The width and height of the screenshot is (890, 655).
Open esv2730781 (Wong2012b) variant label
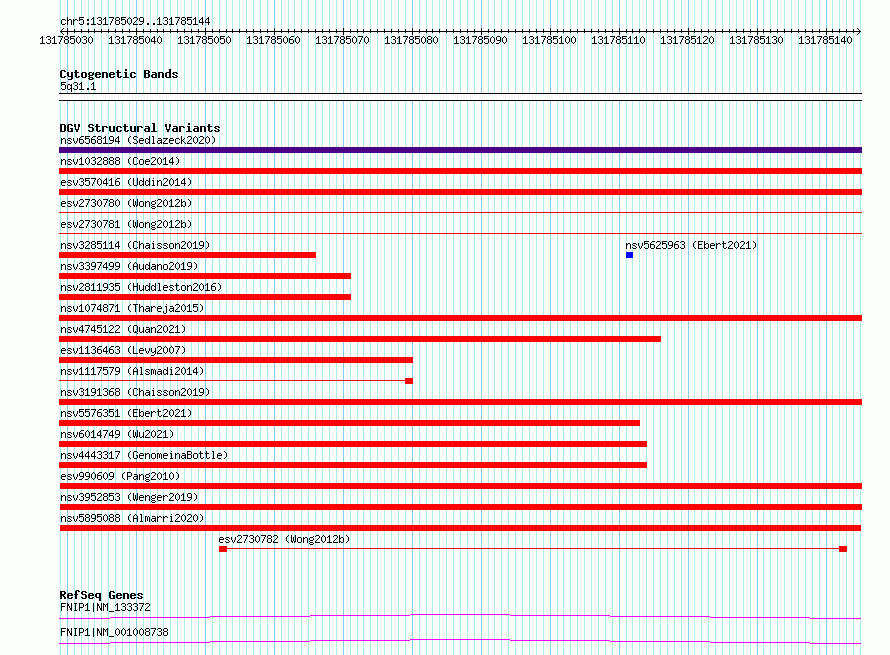(x=126, y=224)
